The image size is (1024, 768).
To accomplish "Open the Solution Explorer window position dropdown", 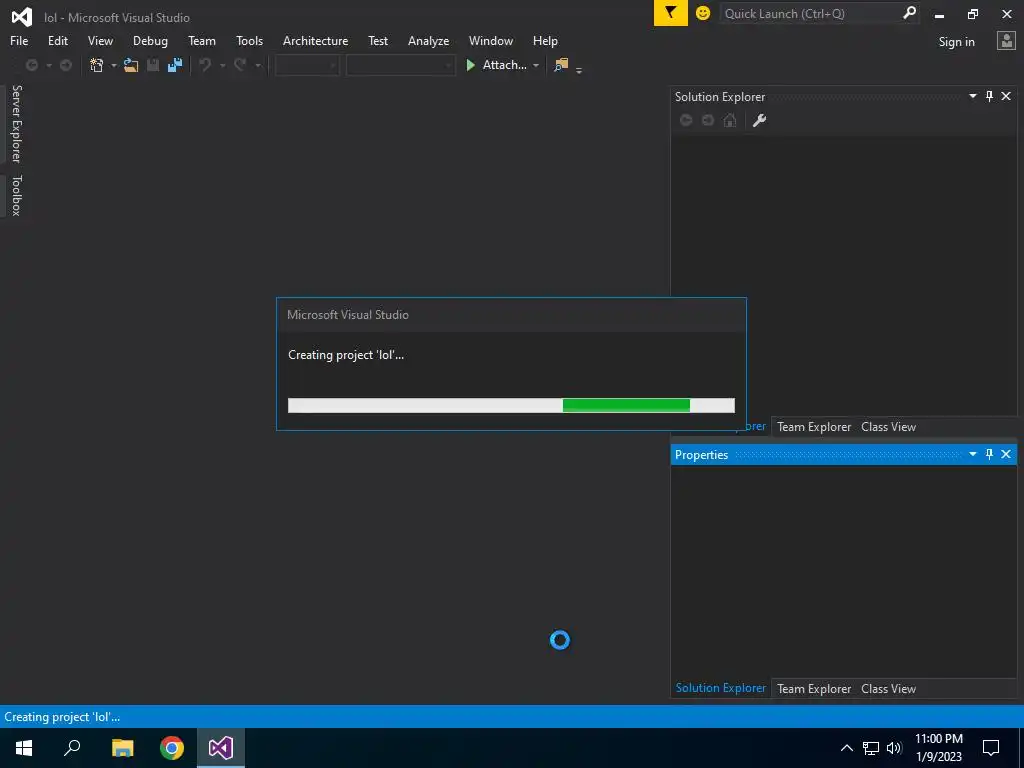I will coord(972,96).
